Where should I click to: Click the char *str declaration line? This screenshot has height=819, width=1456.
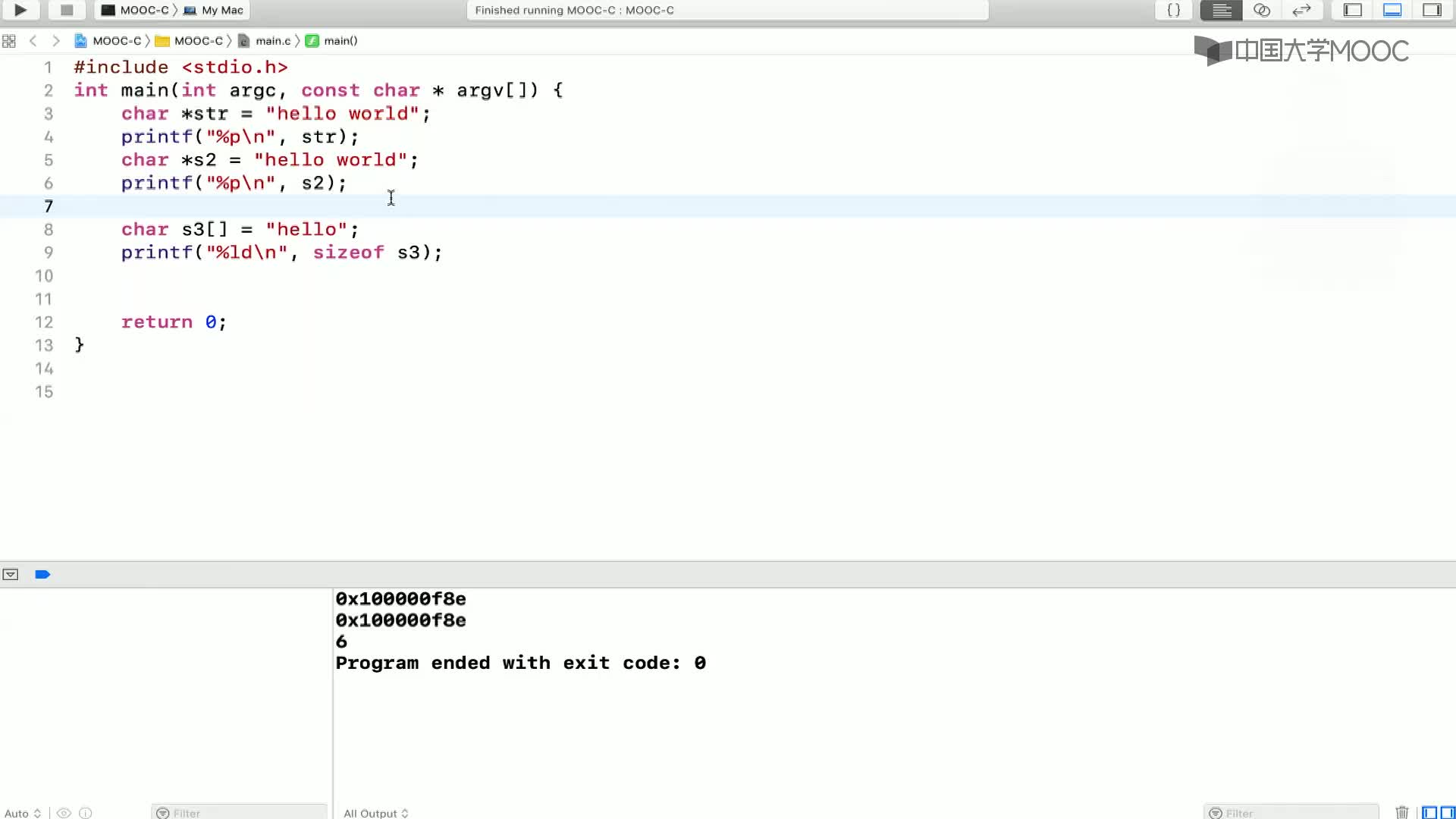pyautogui.click(x=275, y=114)
